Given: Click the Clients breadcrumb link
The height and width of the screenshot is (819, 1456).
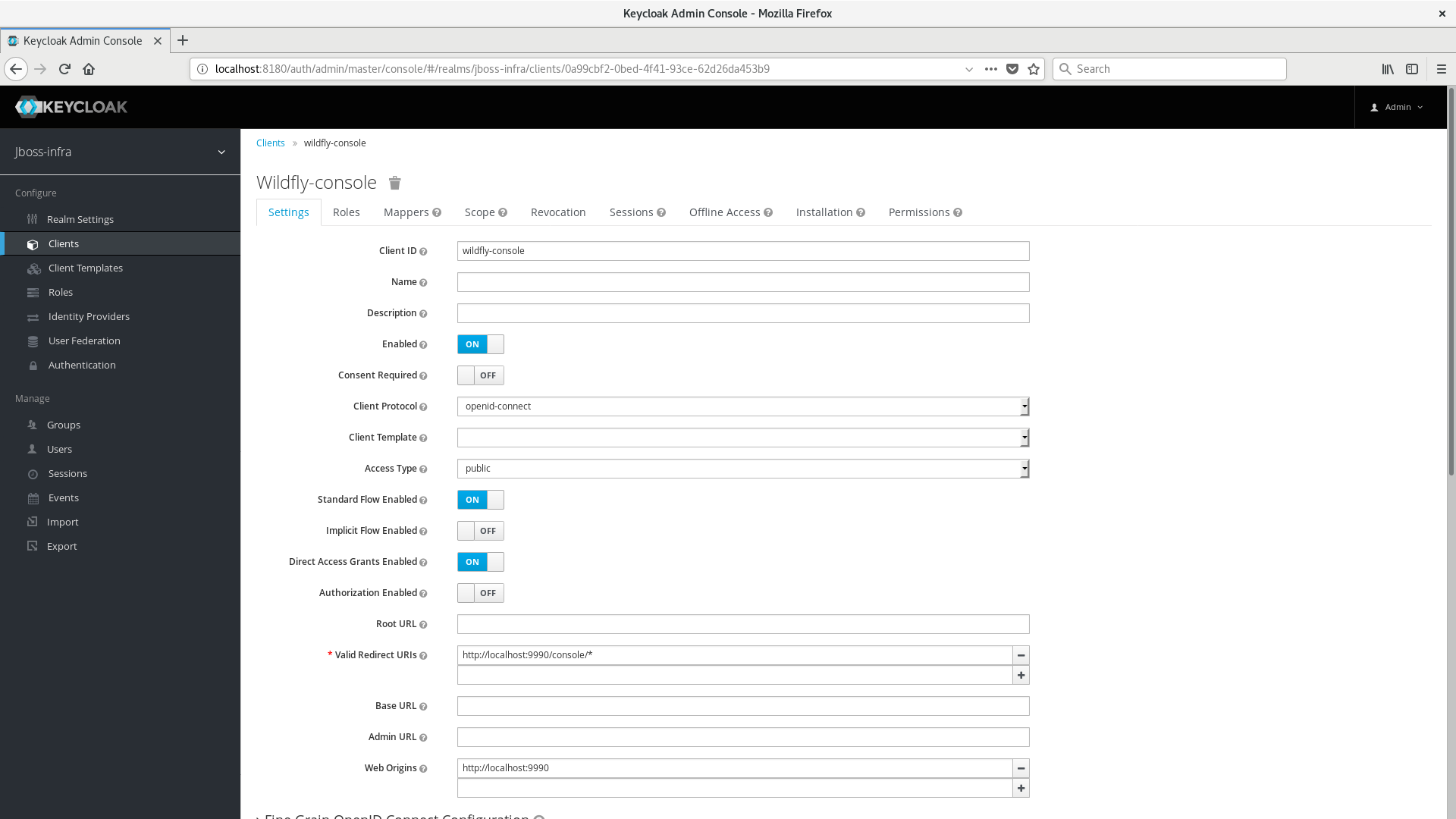Looking at the screenshot, I should [270, 143].
